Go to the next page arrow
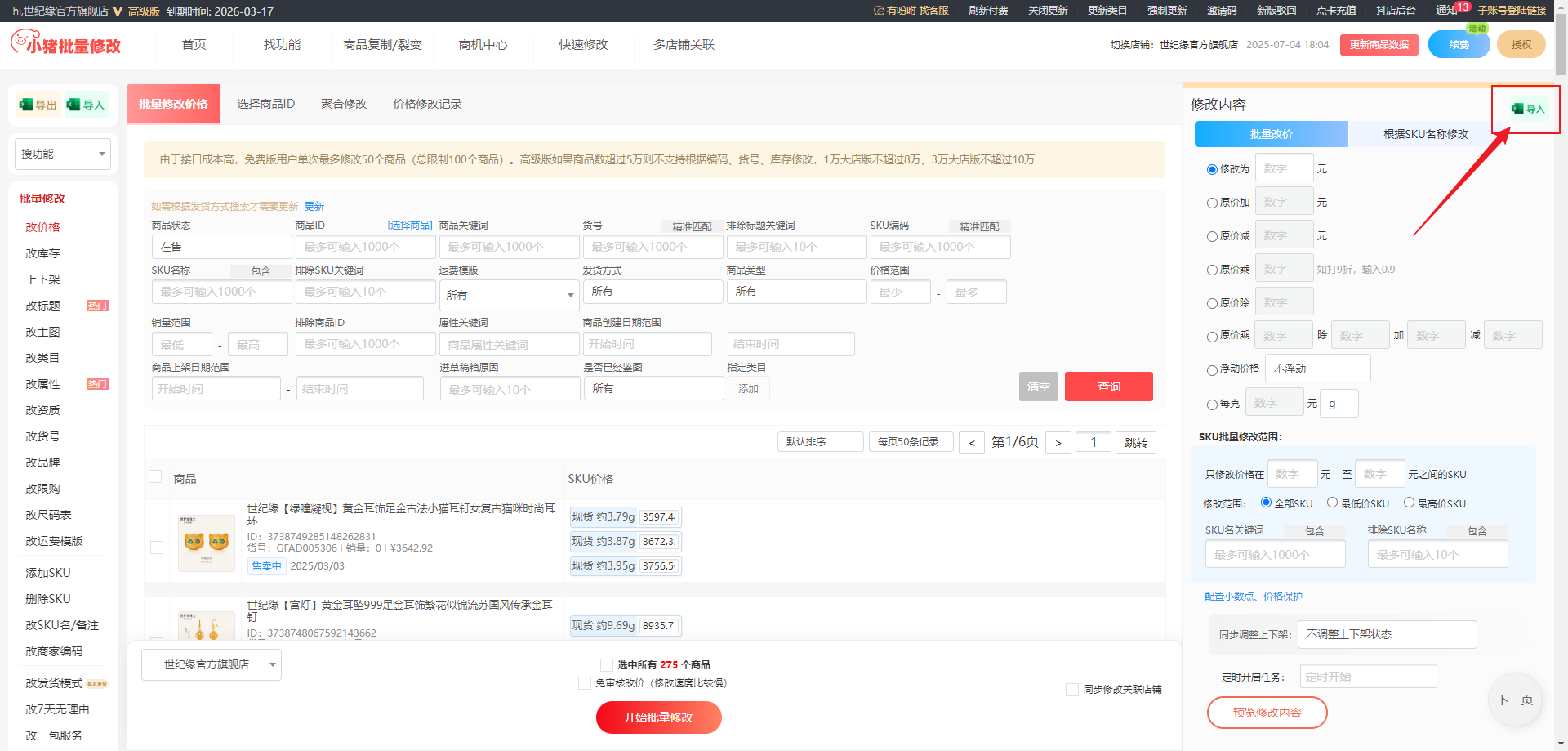1568x751 pixels. point(1058,443)
